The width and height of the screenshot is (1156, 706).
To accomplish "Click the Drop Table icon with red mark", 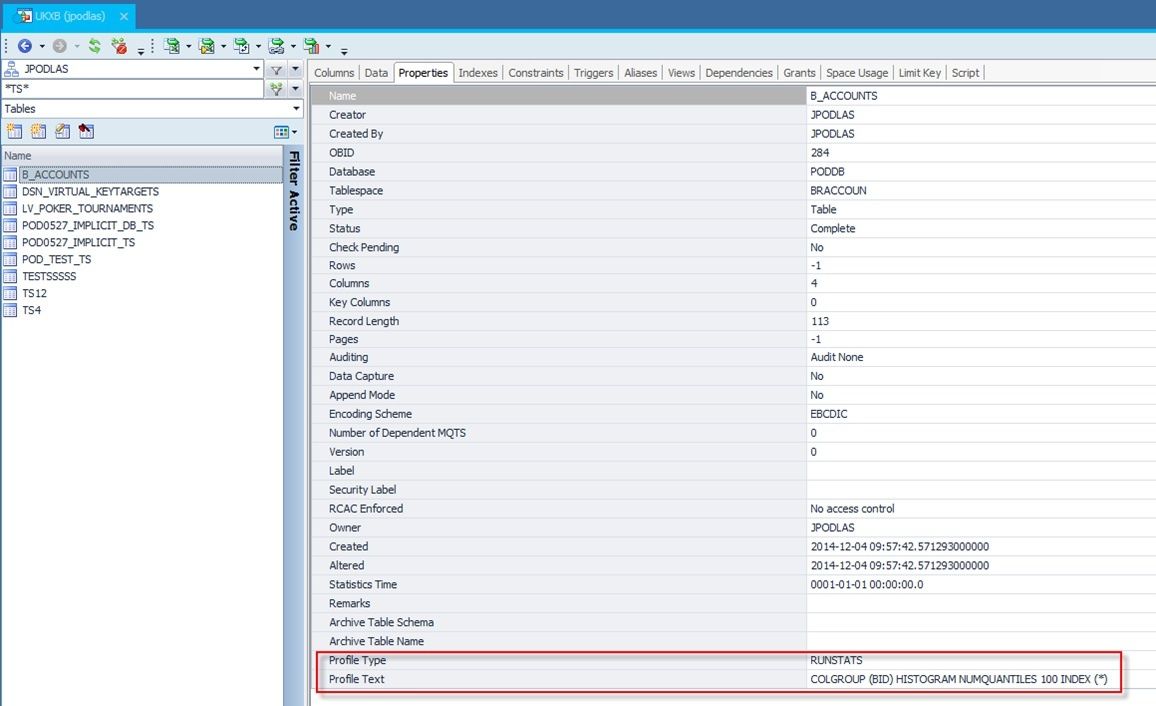I will [86, 131].
